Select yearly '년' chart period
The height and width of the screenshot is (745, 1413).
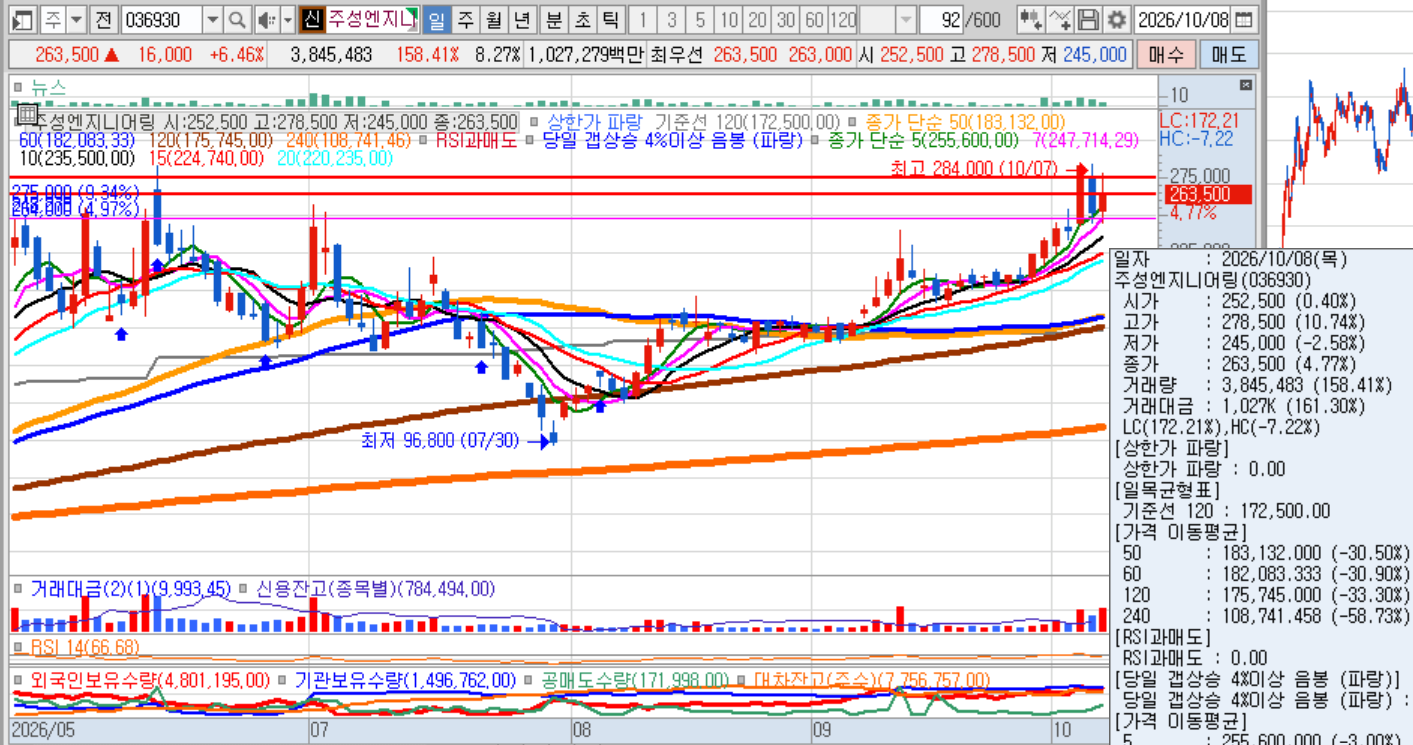pyautogui.click(x=521, y=19)
